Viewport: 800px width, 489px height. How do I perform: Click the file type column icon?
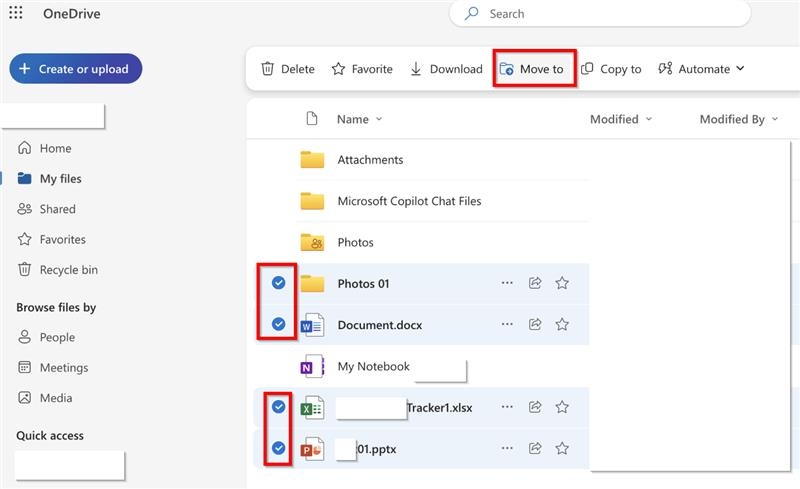pos(312,119)
